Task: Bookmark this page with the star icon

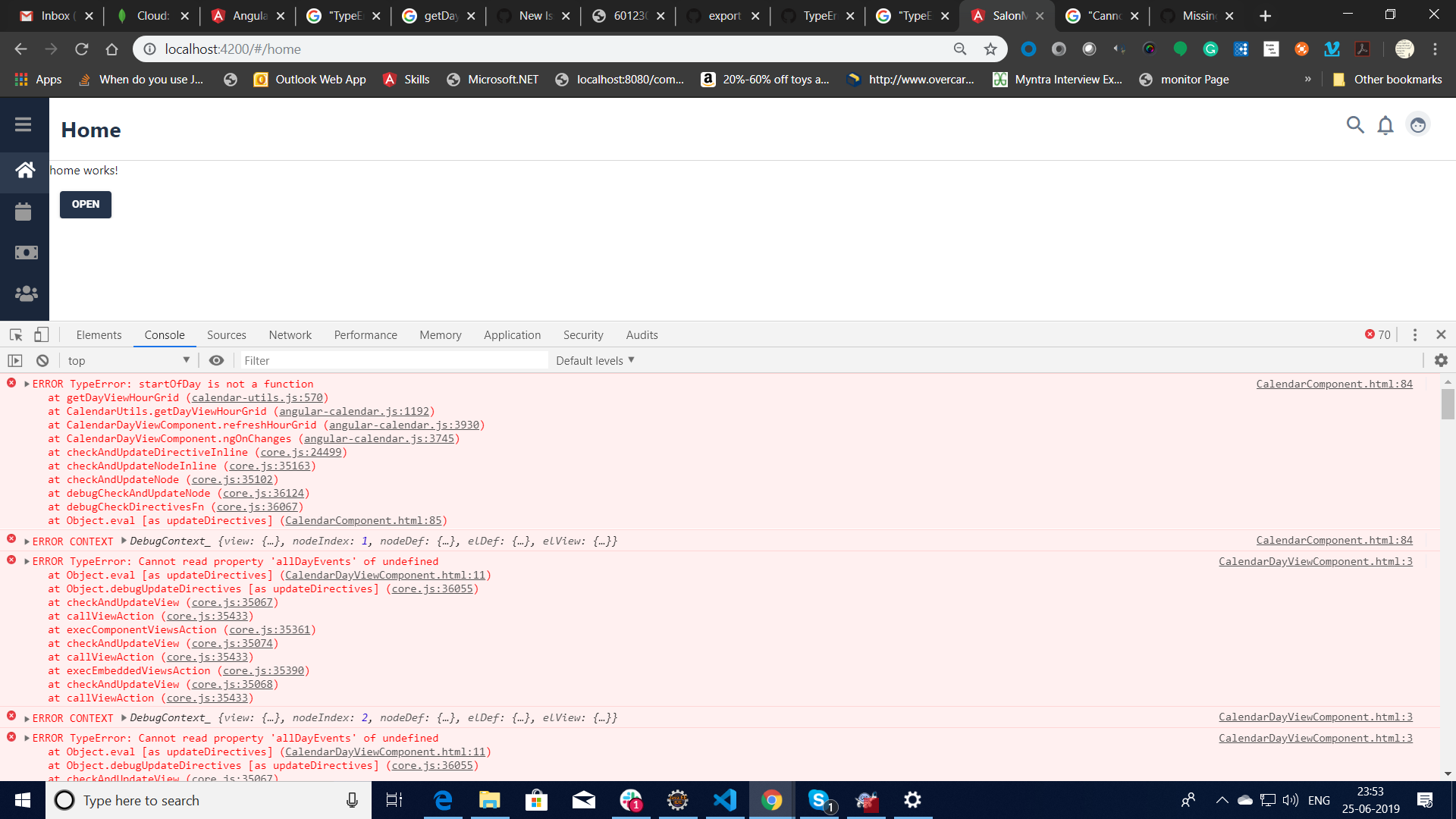Action: point(990,49)
